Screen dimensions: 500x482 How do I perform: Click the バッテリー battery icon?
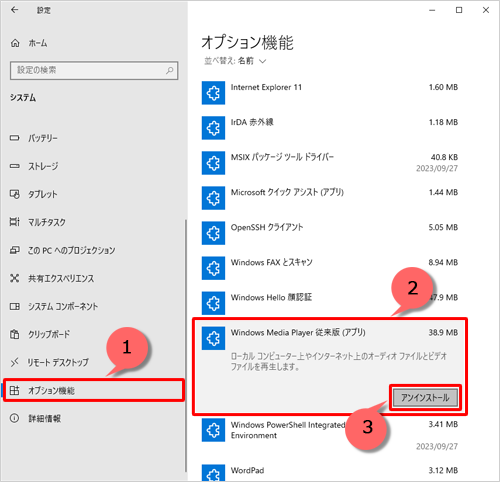(14, 138)
